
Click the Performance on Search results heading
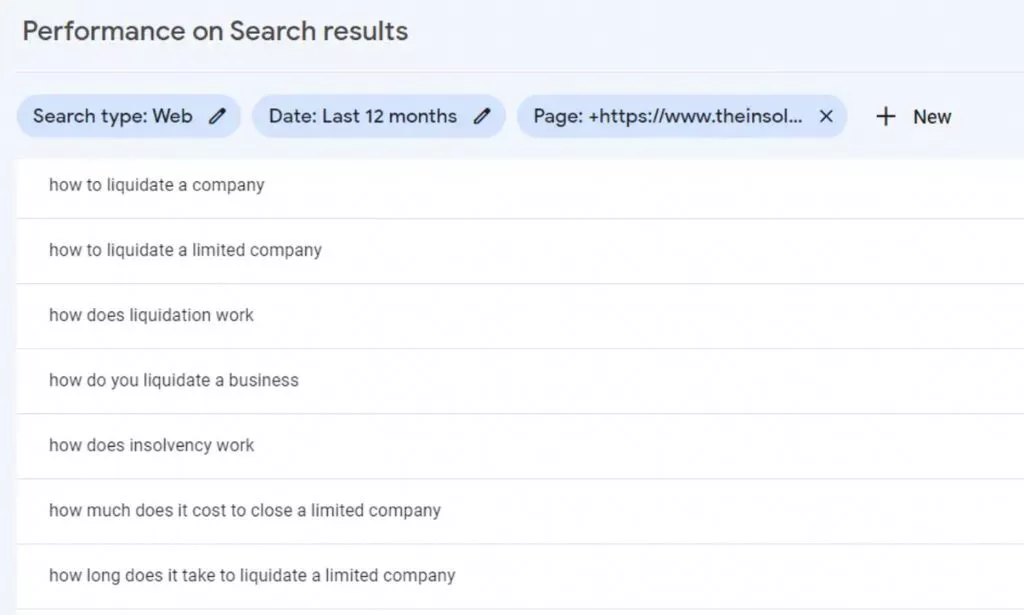click(213, 31)
